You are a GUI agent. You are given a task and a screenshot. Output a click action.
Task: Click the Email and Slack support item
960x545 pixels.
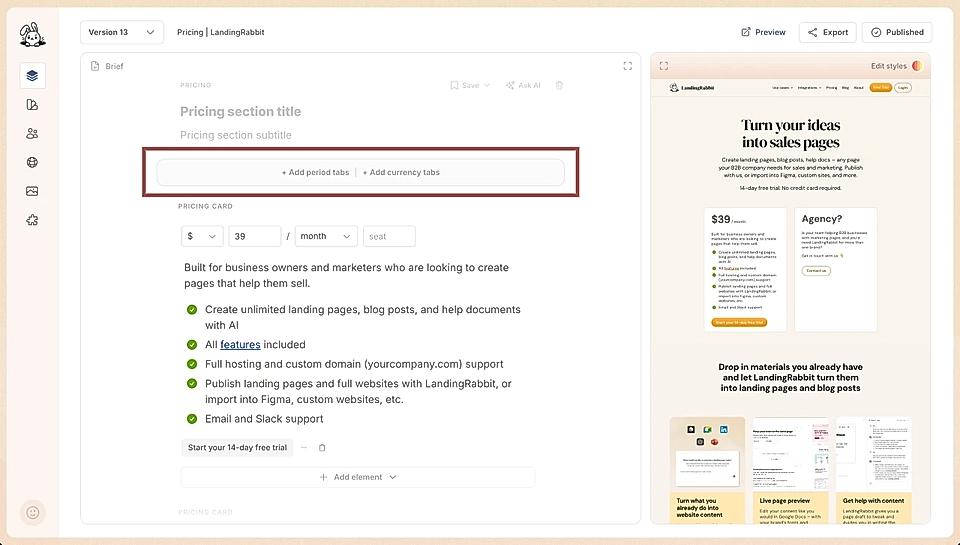[x=264, y=419]
